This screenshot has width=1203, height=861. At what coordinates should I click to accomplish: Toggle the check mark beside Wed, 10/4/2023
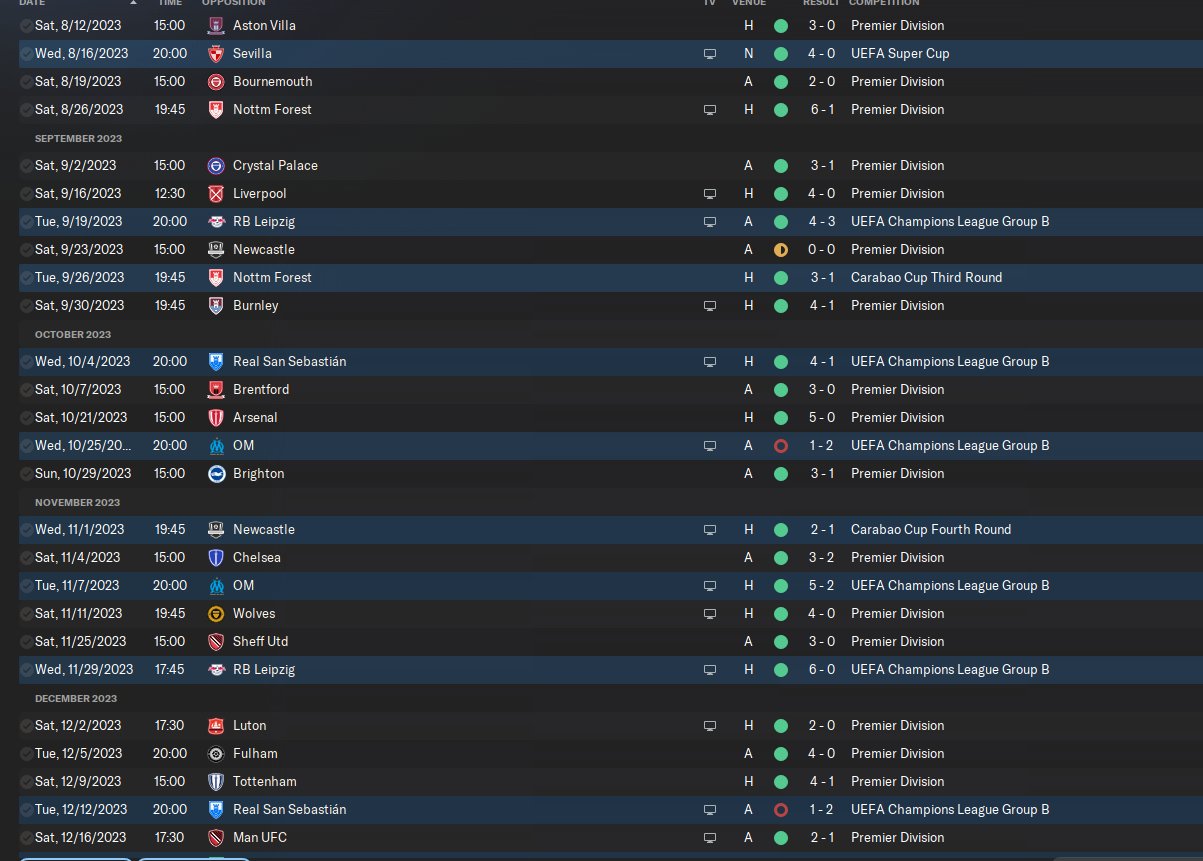pos(26,361)
